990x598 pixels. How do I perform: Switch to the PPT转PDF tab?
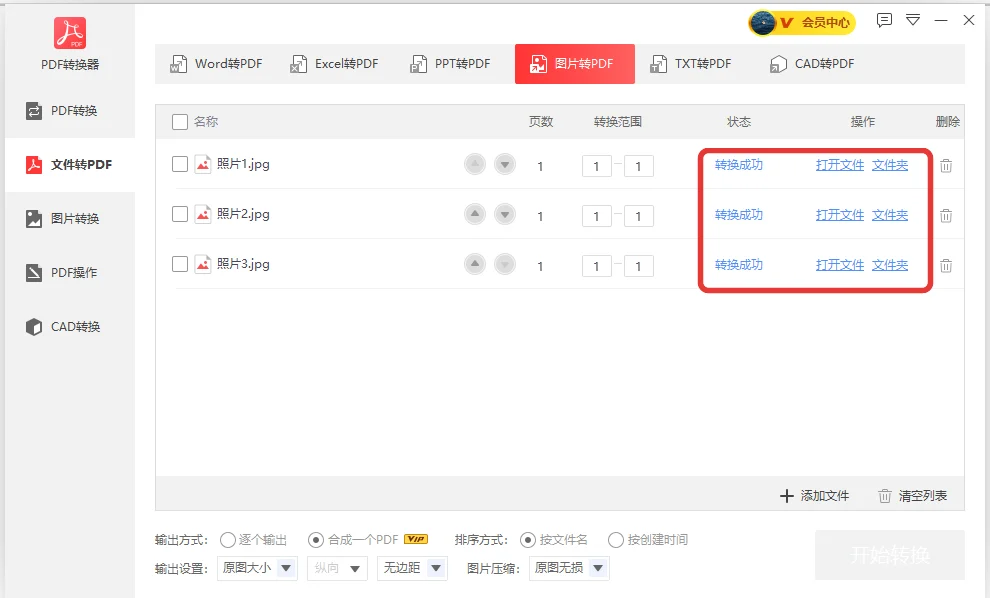click(x=450, y=64)
